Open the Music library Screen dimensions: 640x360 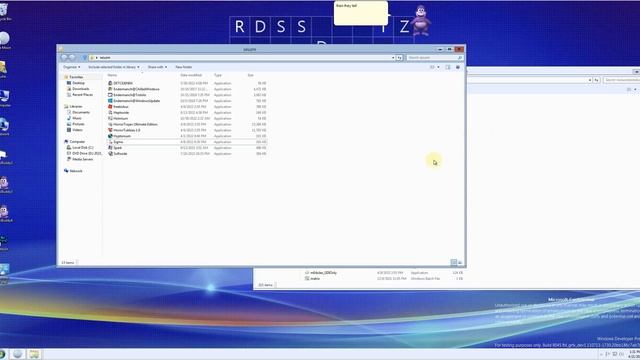pos(77,118)
